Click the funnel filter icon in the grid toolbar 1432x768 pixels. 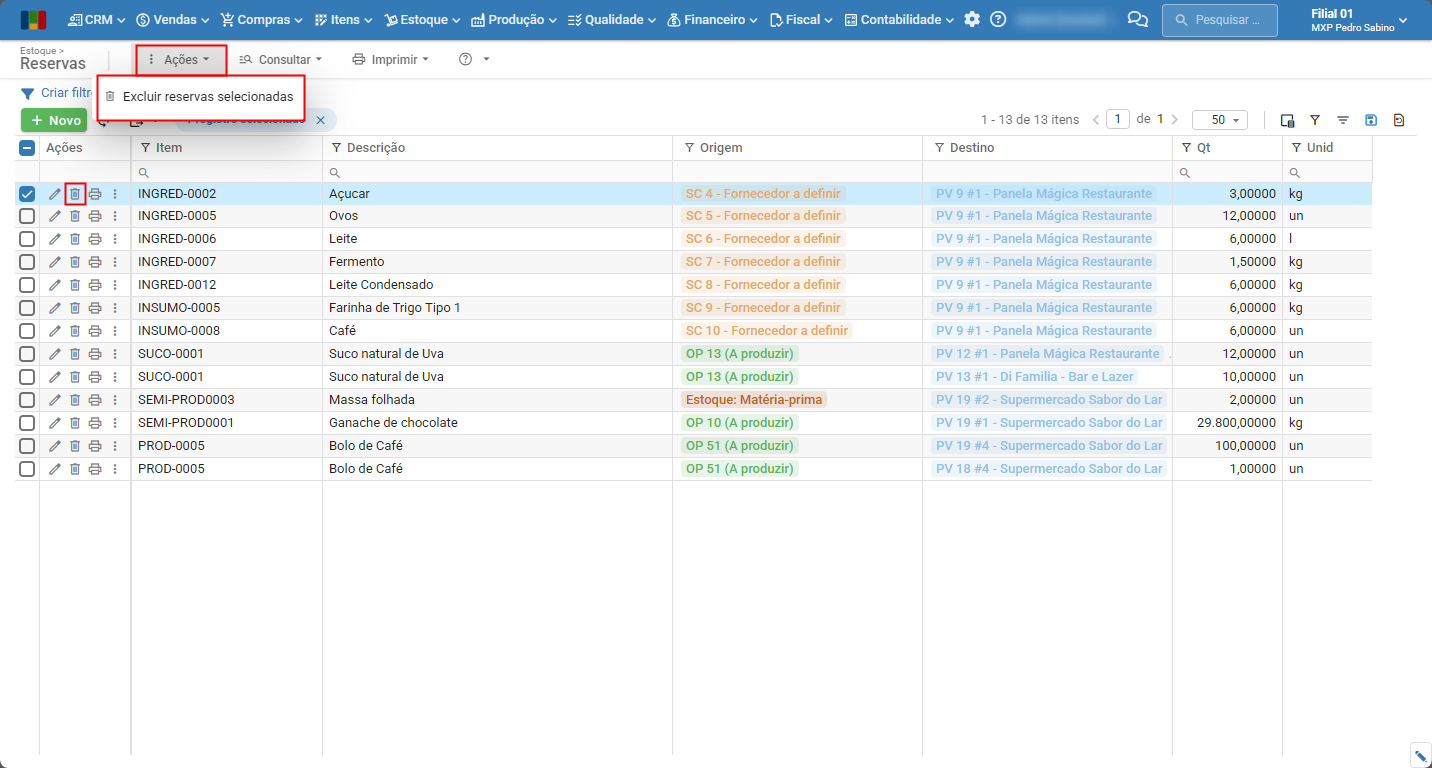tap(1315, 120)
